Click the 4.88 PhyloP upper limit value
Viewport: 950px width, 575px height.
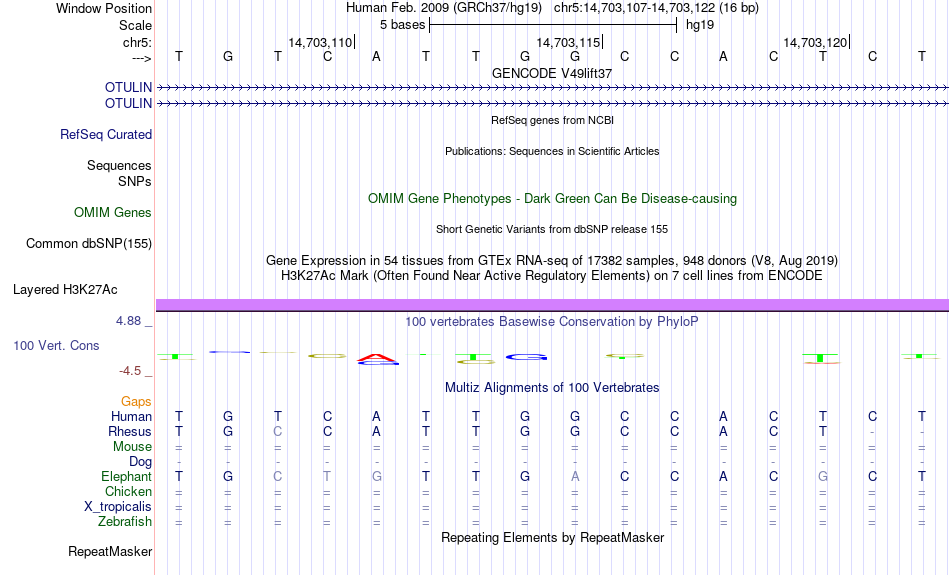(128, 321)
